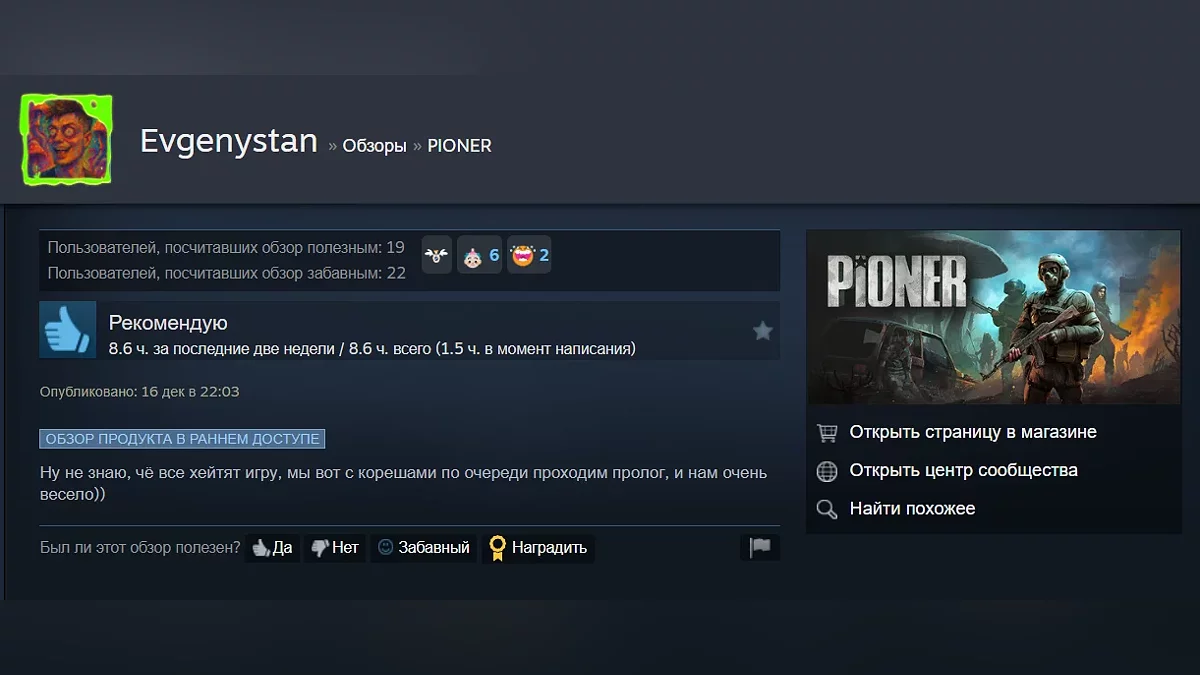Report the review with the flag icon
This screenshot has width=1200, height=675.
click(760, 548)
